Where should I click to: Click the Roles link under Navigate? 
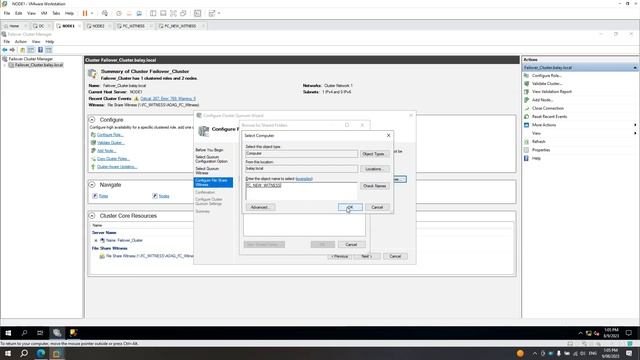(x=103, y=196)
